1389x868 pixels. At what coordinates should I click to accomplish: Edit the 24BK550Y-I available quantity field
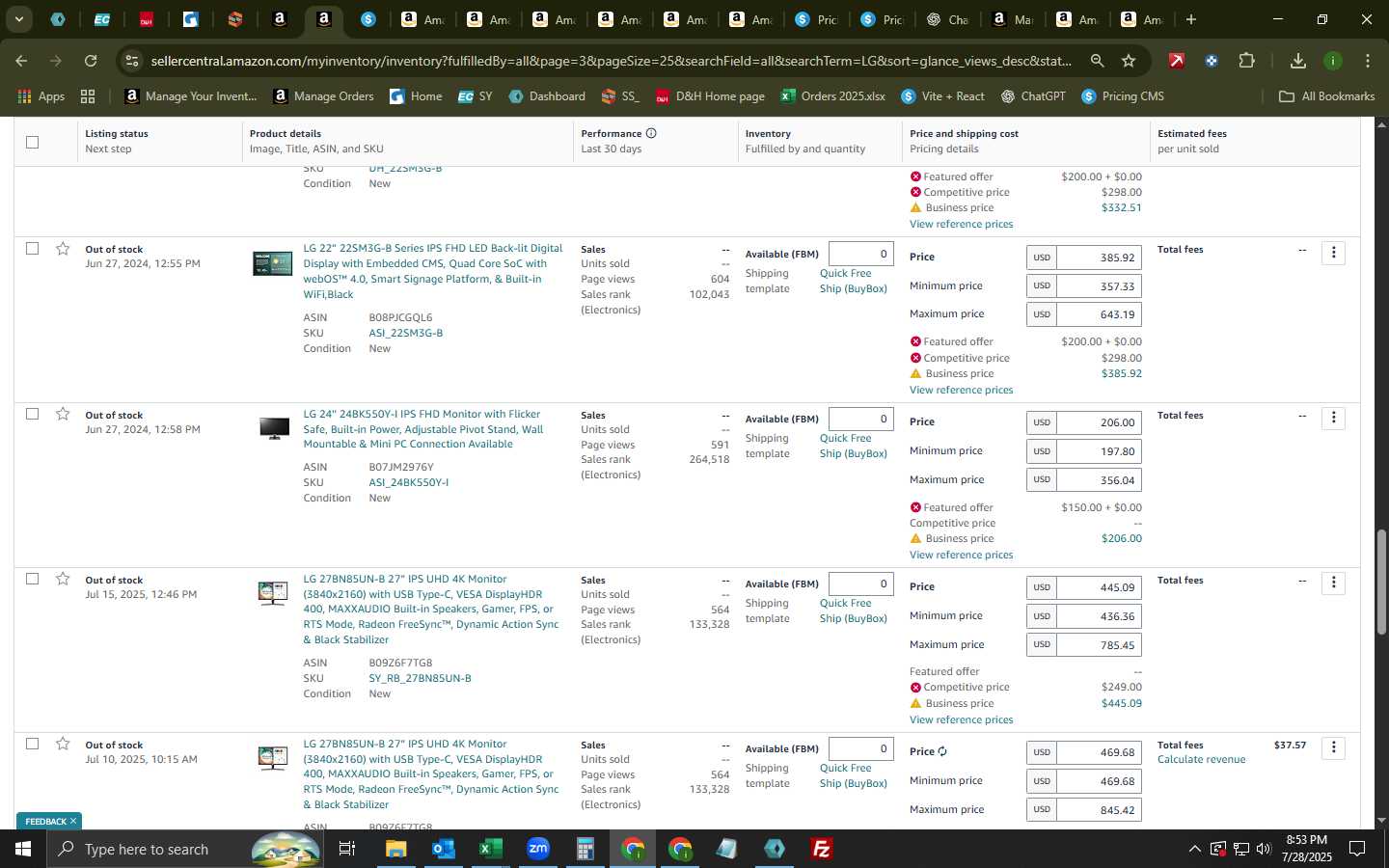(860, 419)
